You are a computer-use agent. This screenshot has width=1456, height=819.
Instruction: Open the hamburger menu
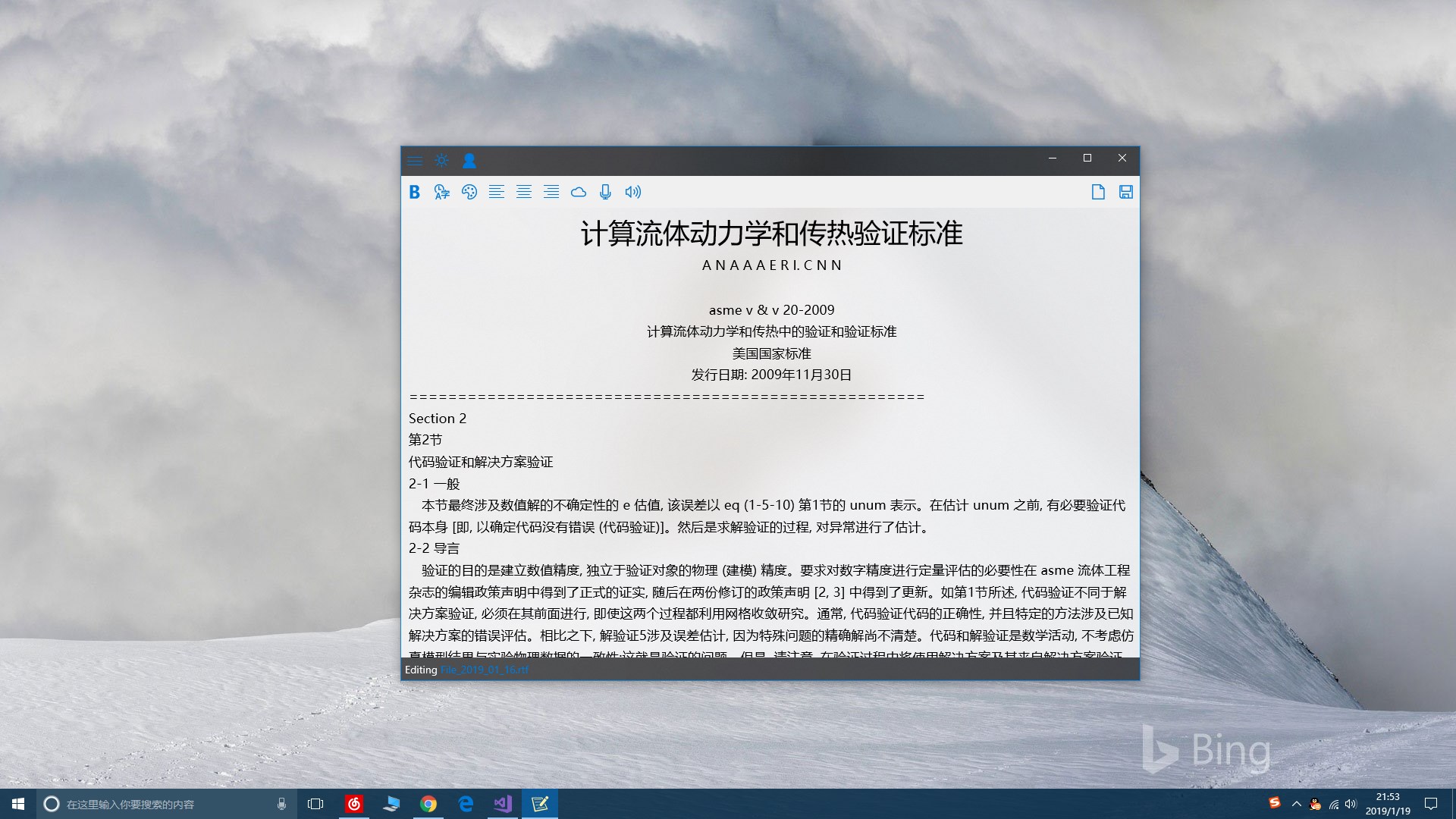[415, 161]
